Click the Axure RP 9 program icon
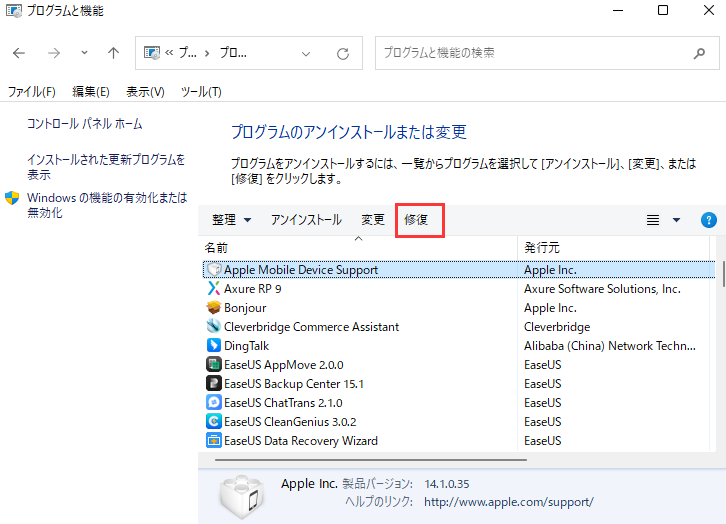 [x=213, y=289]
